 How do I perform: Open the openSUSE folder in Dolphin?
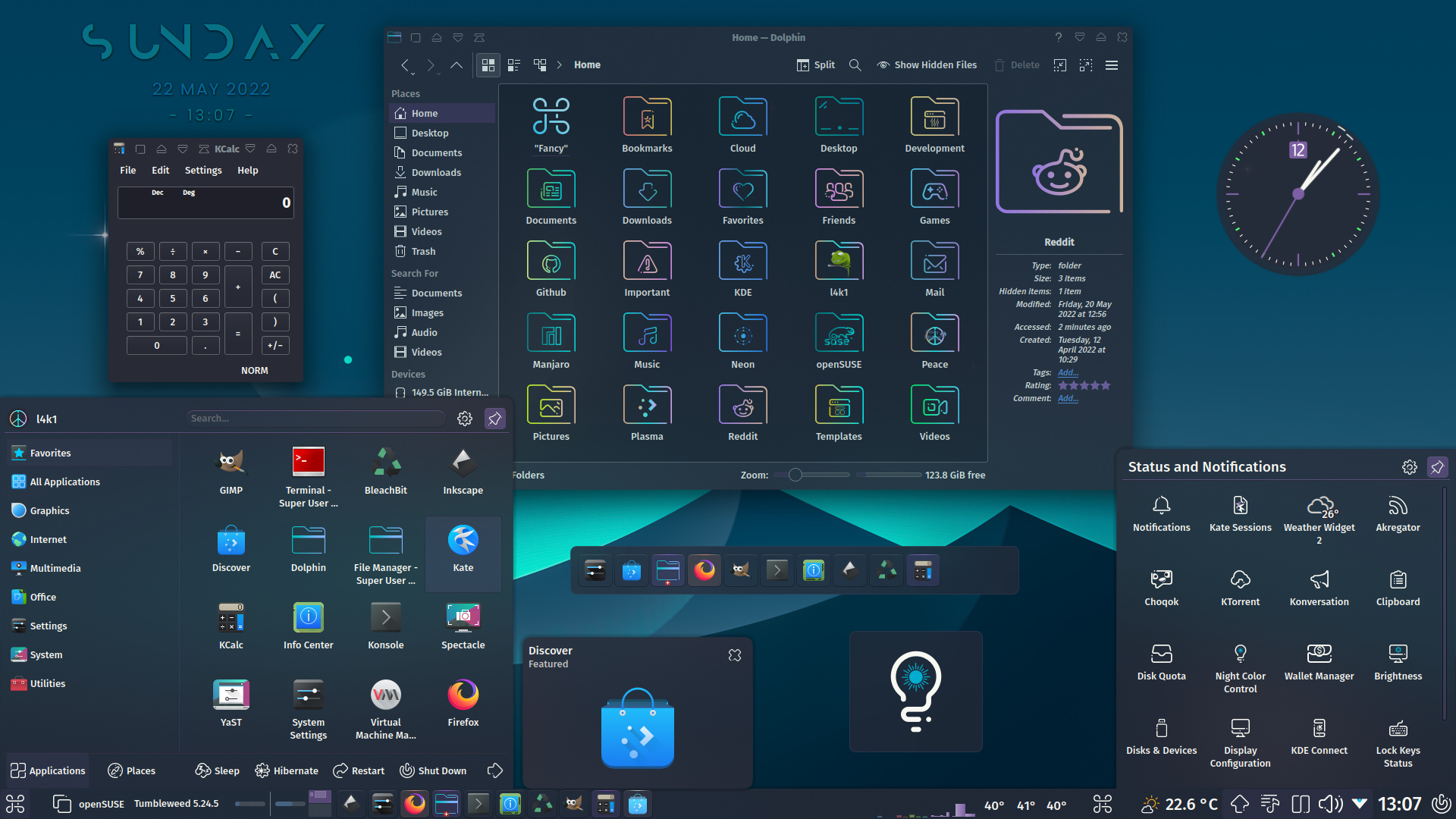click(x=839, y=341)
